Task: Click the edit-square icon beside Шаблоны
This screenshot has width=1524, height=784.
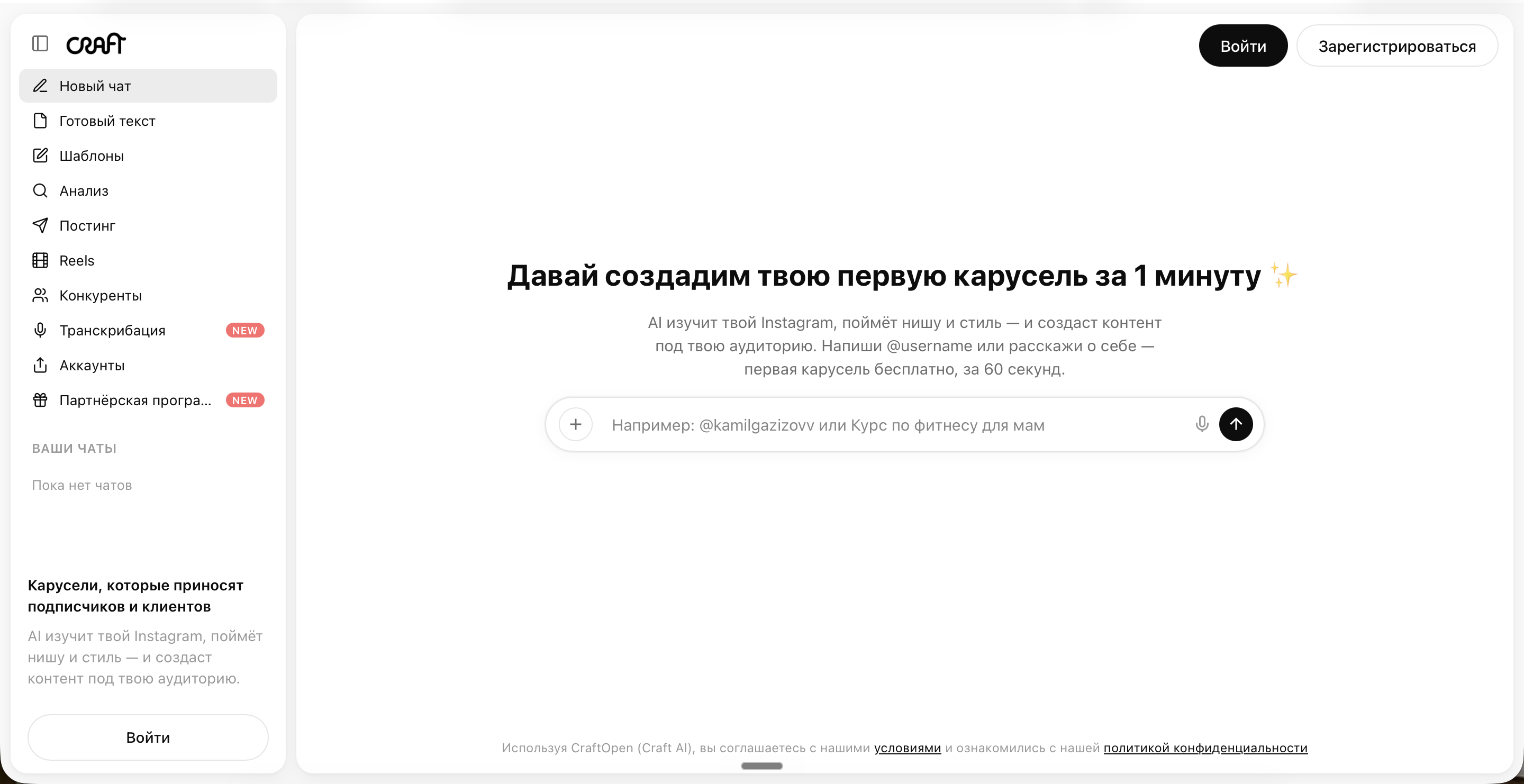Action: [40, 156]
